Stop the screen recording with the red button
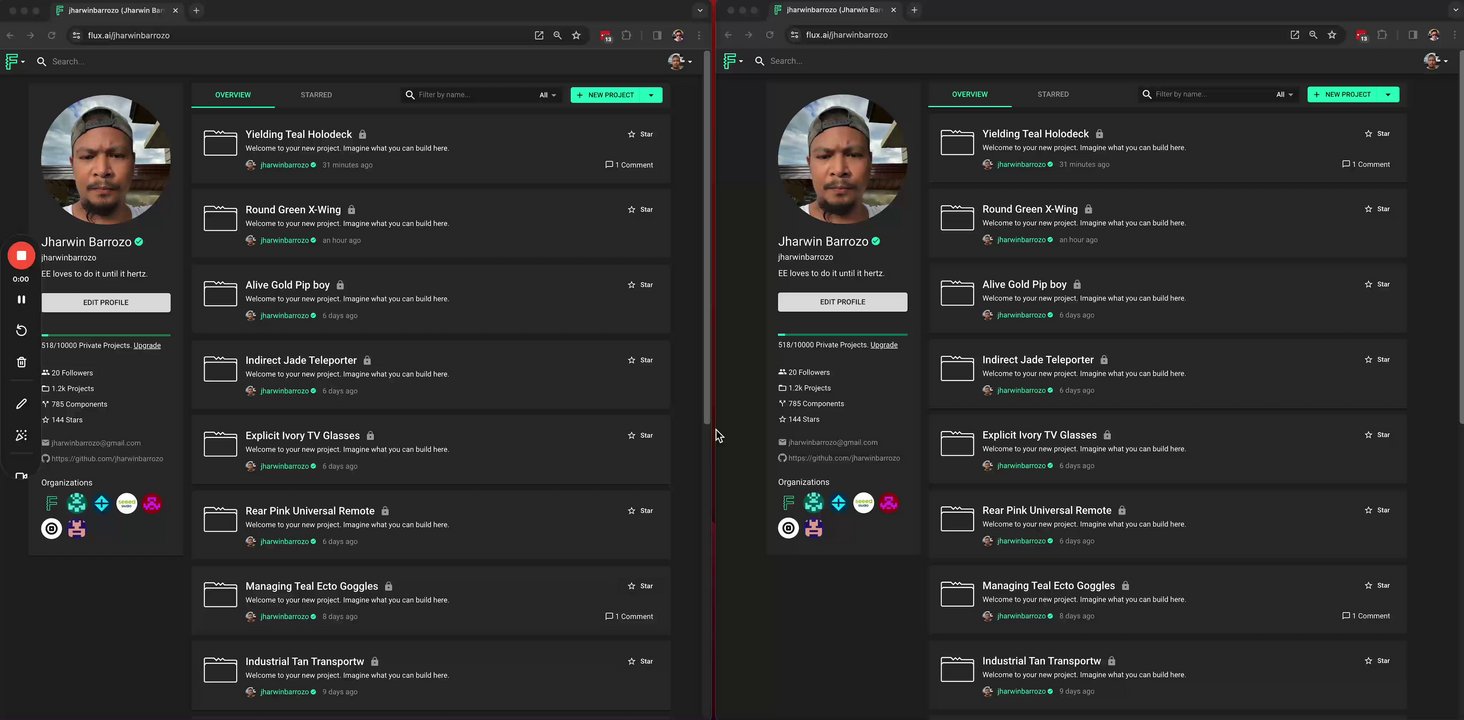 (x=21, y=256)
